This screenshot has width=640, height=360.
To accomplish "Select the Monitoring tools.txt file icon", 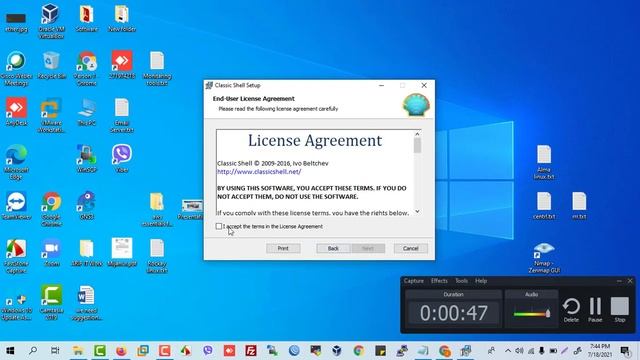I will click(157, 68).
